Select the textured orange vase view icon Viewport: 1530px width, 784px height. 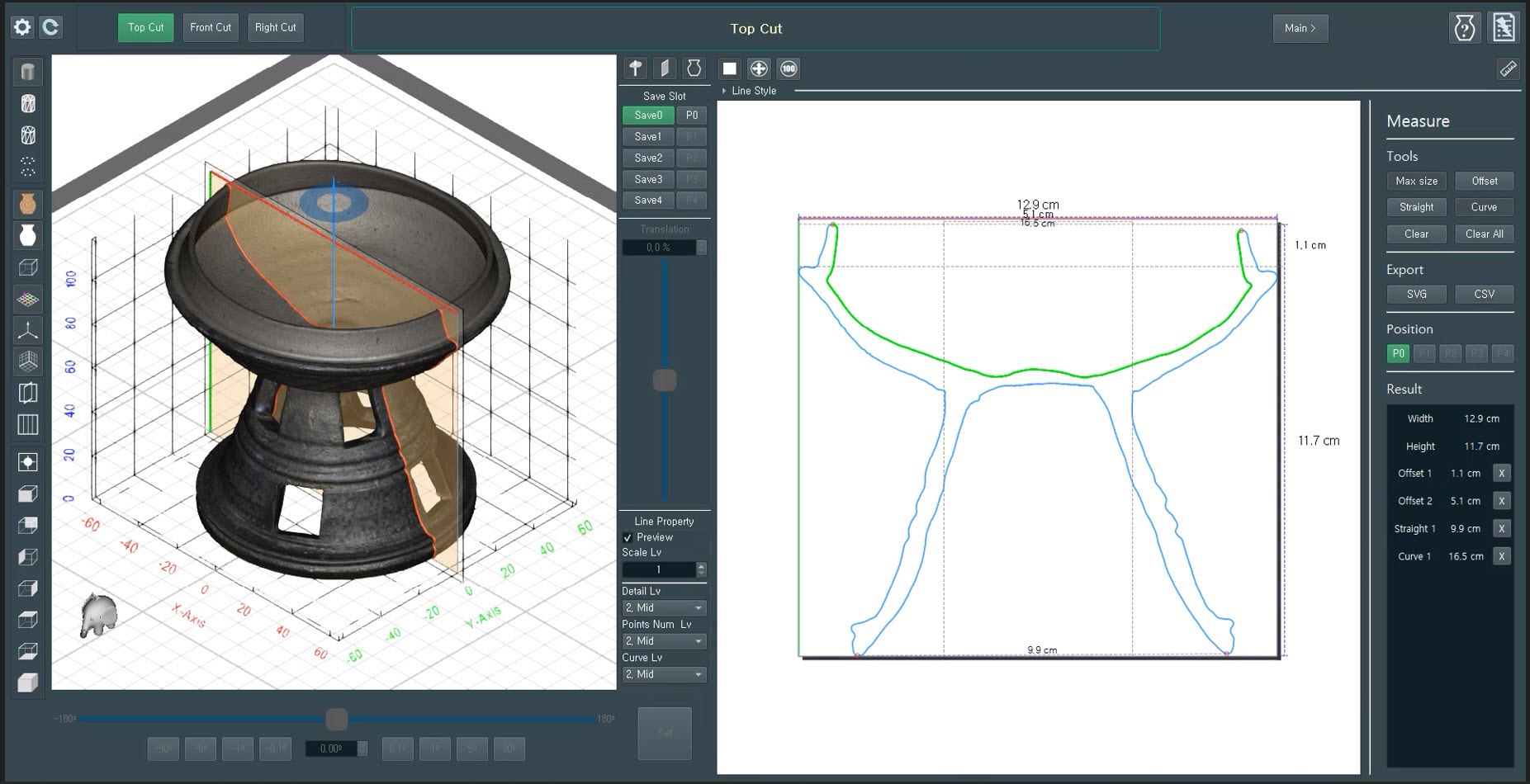pyautogui.click(x=28, y=203)
